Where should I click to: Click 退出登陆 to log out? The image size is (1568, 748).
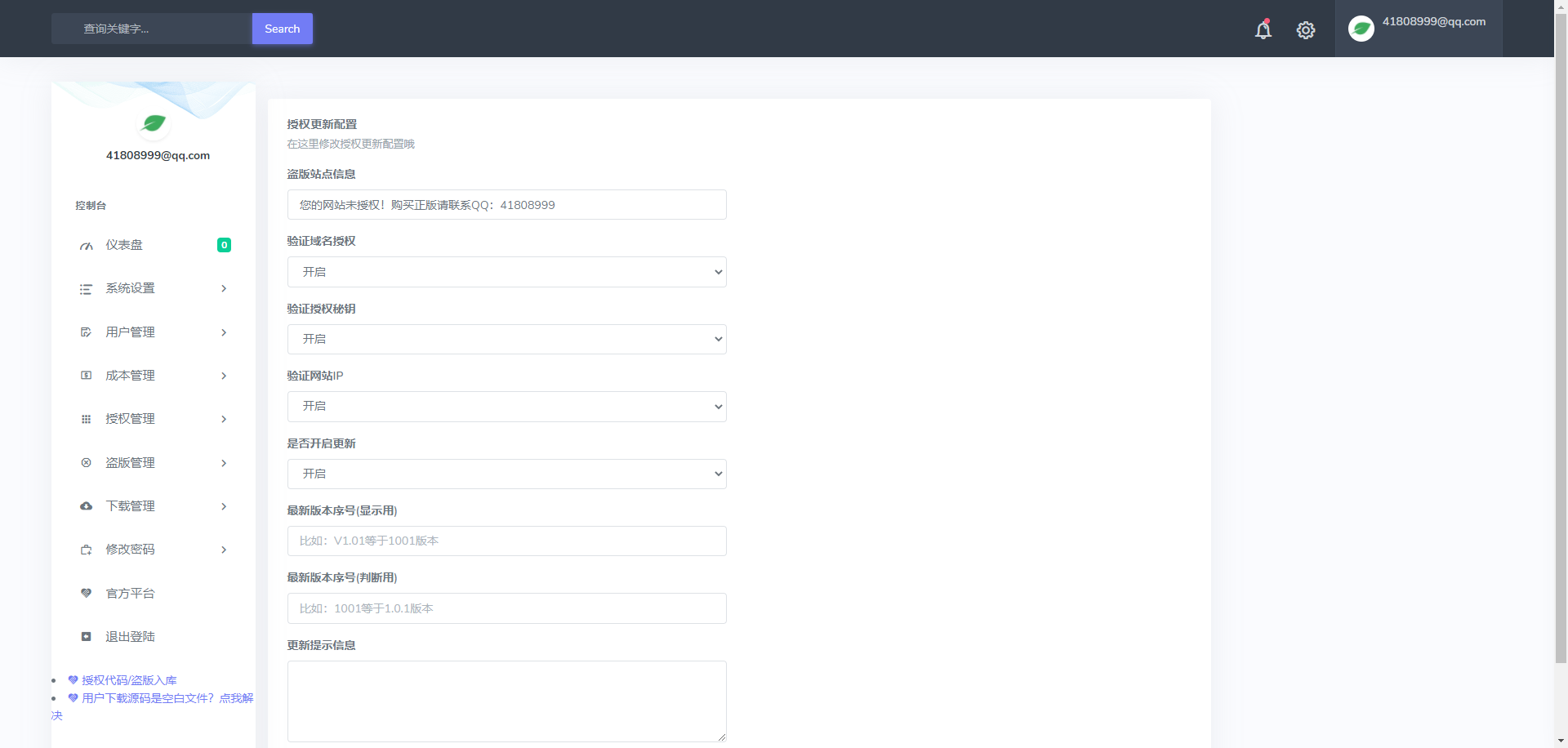pyautogui.click(x=154, y=637)
